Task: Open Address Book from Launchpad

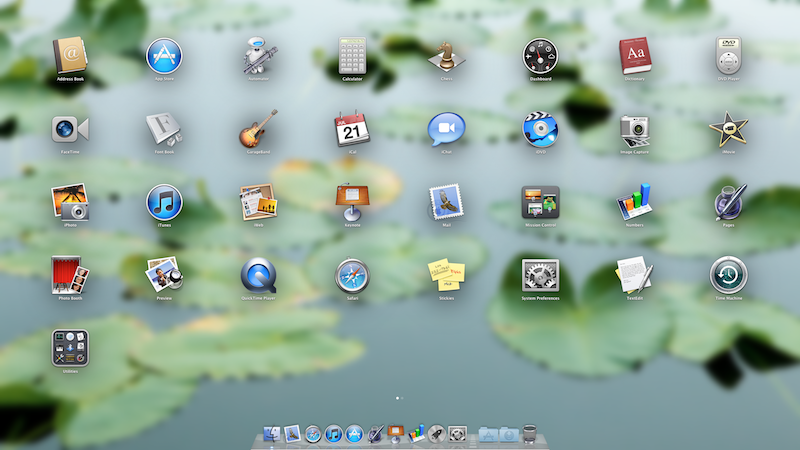Action: pos(70,55)
